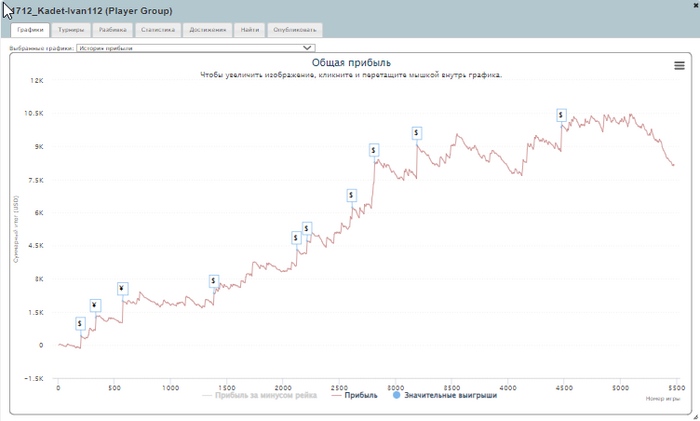The image size is (700, 421).
Task: Click the $ win marker near game 2600
Action: (352, 195)
